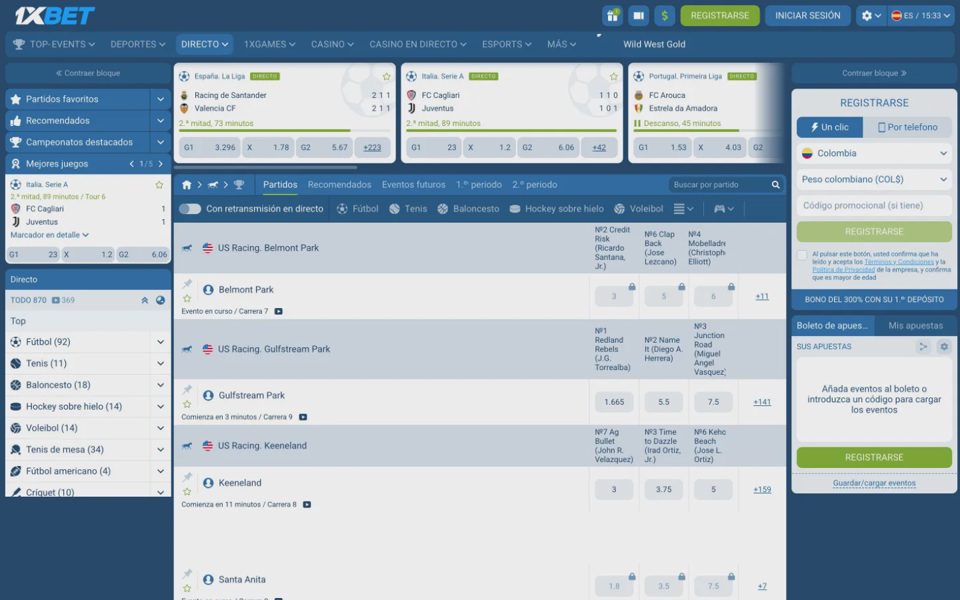This screenshot has height=600, width=960.
Task: Favorite the Racing de Santander match star
Action: [386, 77]
